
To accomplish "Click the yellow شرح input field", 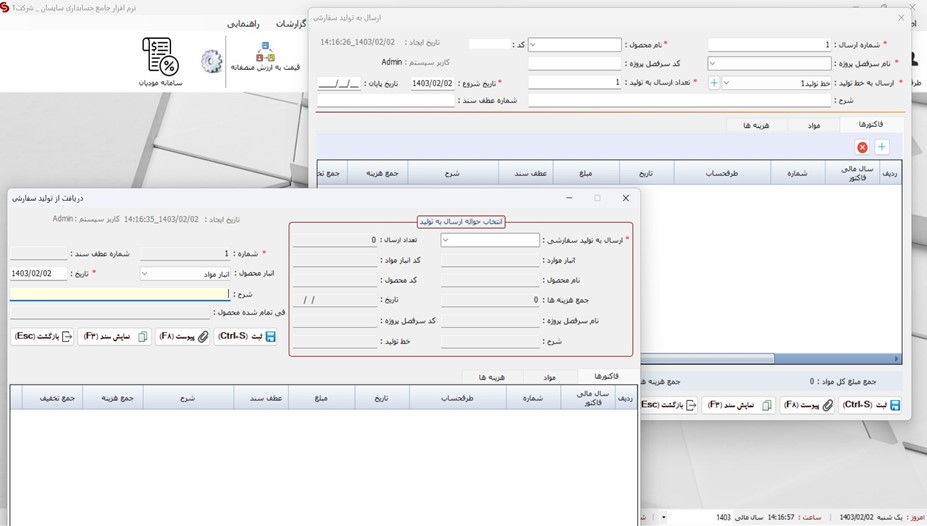I will (x=120, y=294).
